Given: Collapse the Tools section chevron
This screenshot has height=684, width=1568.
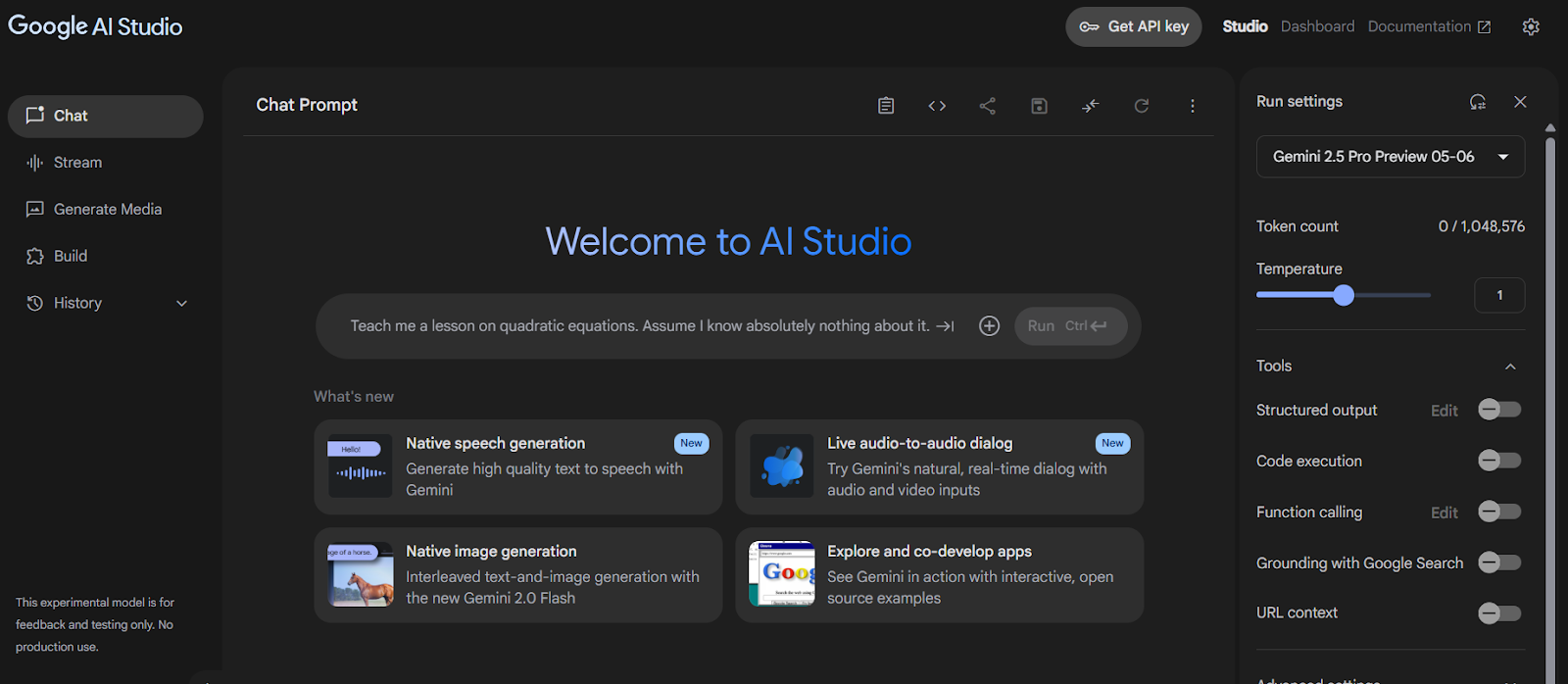Looking at the screenshot, I should click(x=1510, y=366).
